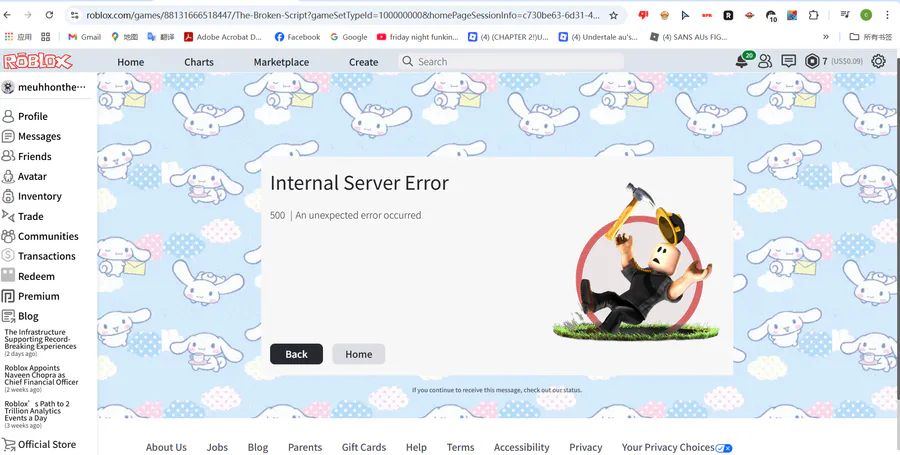Click the media control icon in Chrome toolbar
The width and height of the screenshot is (900, 455).
(844, 15)
